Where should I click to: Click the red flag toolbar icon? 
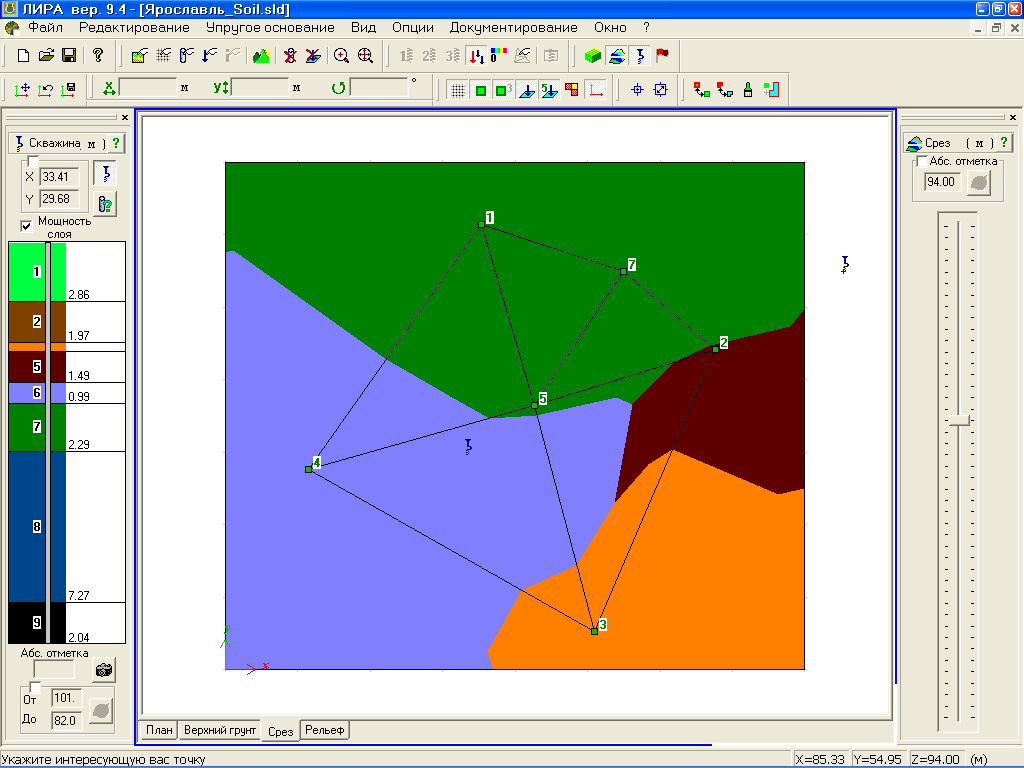pos(662,56)
